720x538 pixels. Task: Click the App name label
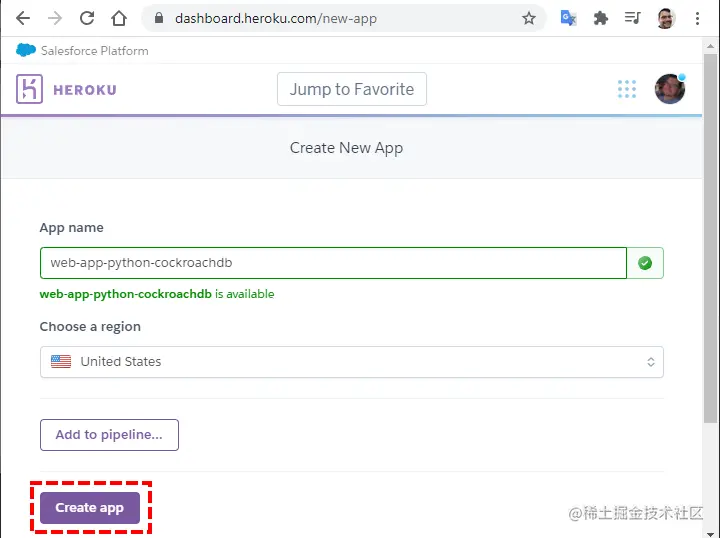coord(72,228)
